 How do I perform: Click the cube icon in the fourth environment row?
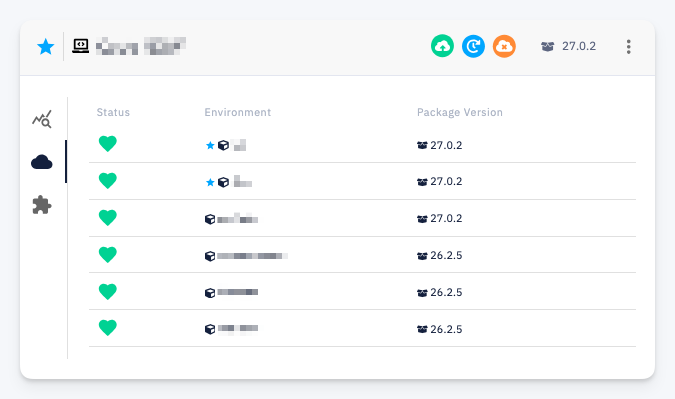pyautogui.click(x=210, y=257)
